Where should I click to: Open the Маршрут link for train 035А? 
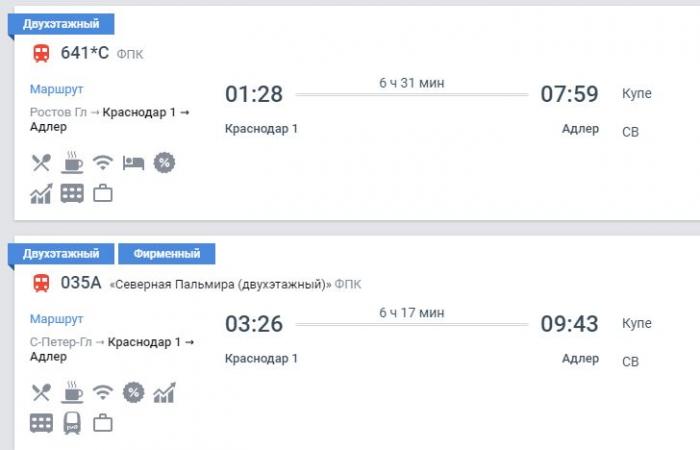pyautogui.click(x=56, y=319)
